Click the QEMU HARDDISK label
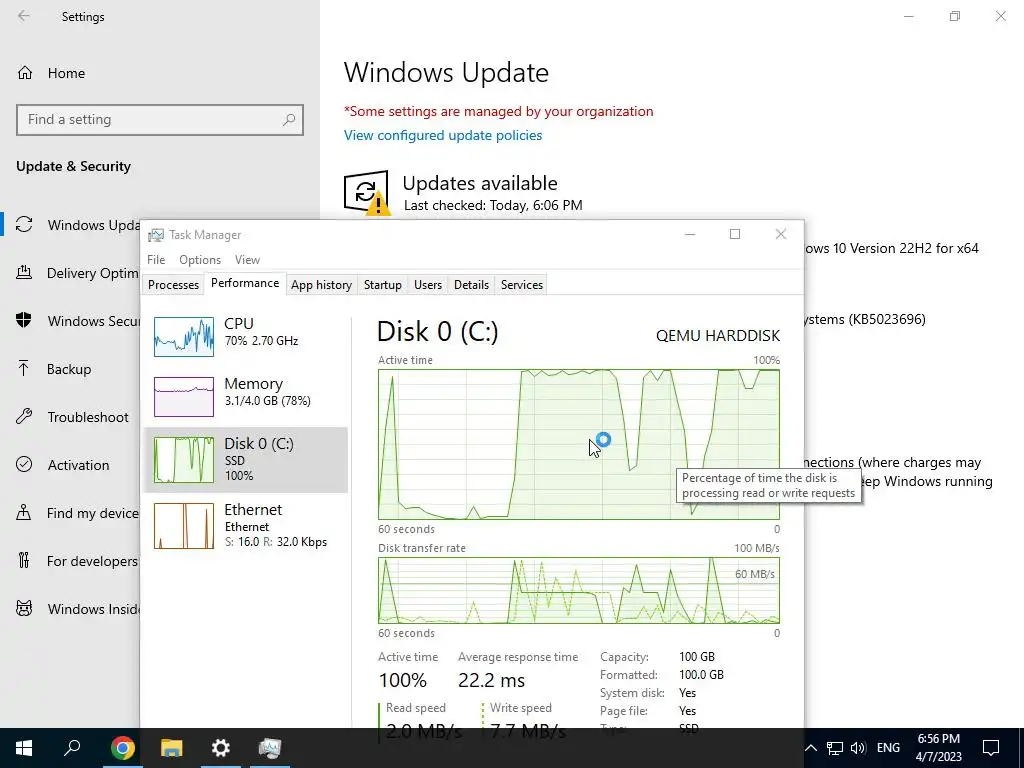The height and width of the screenshot is (768, 1024). tap(718, 336)
